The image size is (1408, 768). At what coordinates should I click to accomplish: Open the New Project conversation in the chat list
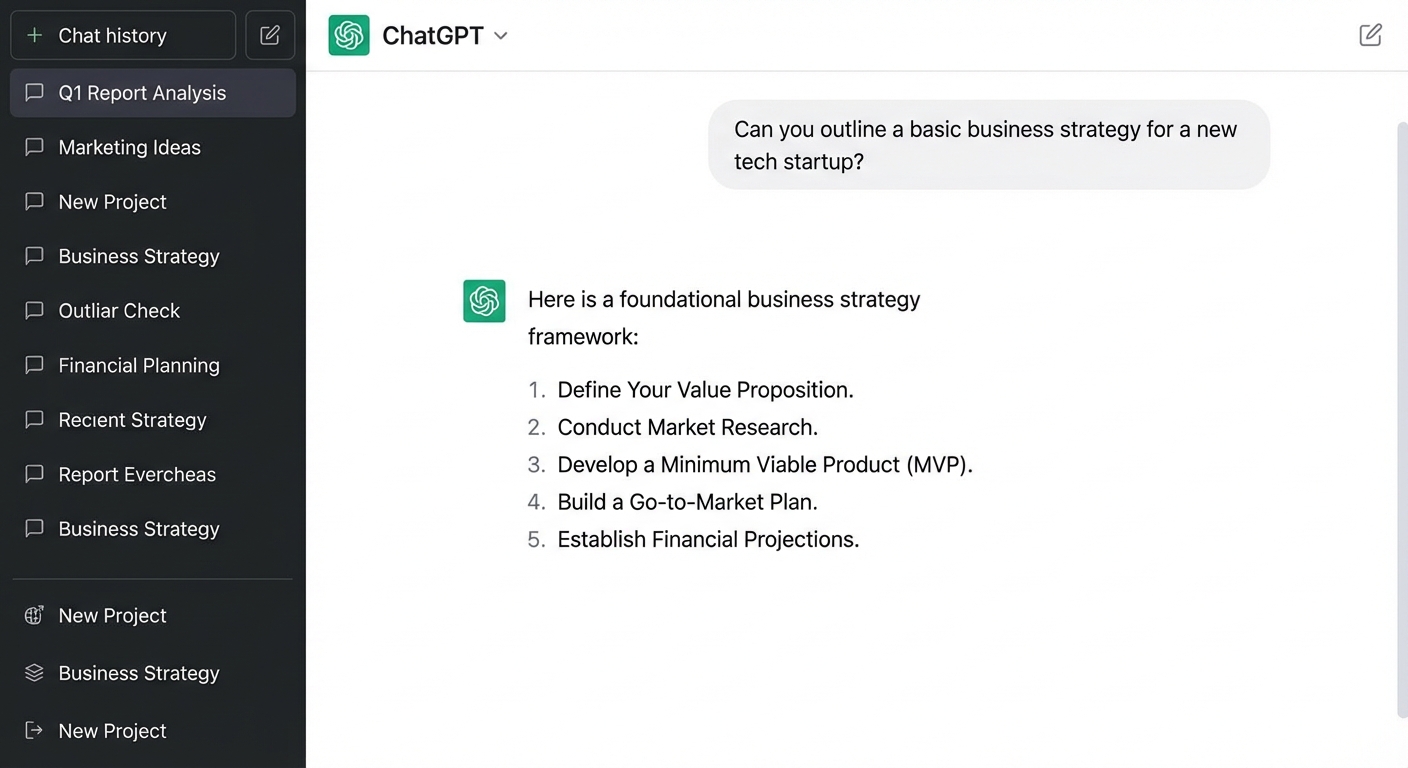point(112,201)
